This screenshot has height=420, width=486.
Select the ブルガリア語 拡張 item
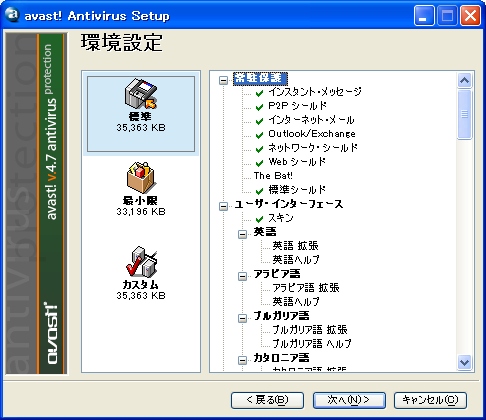[x=310, y=330]
